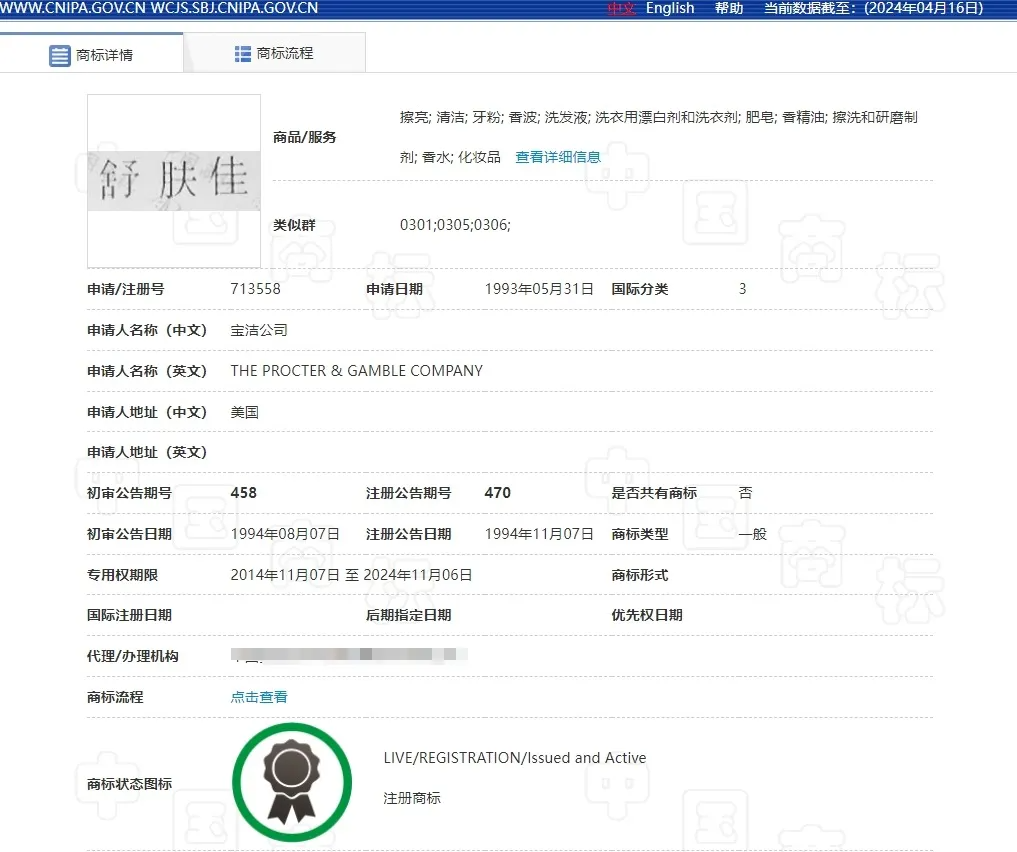Image resolution: width=1017 pixels, height=852 pixels.
Task: Click international class value 3
Action: (743, 289)
